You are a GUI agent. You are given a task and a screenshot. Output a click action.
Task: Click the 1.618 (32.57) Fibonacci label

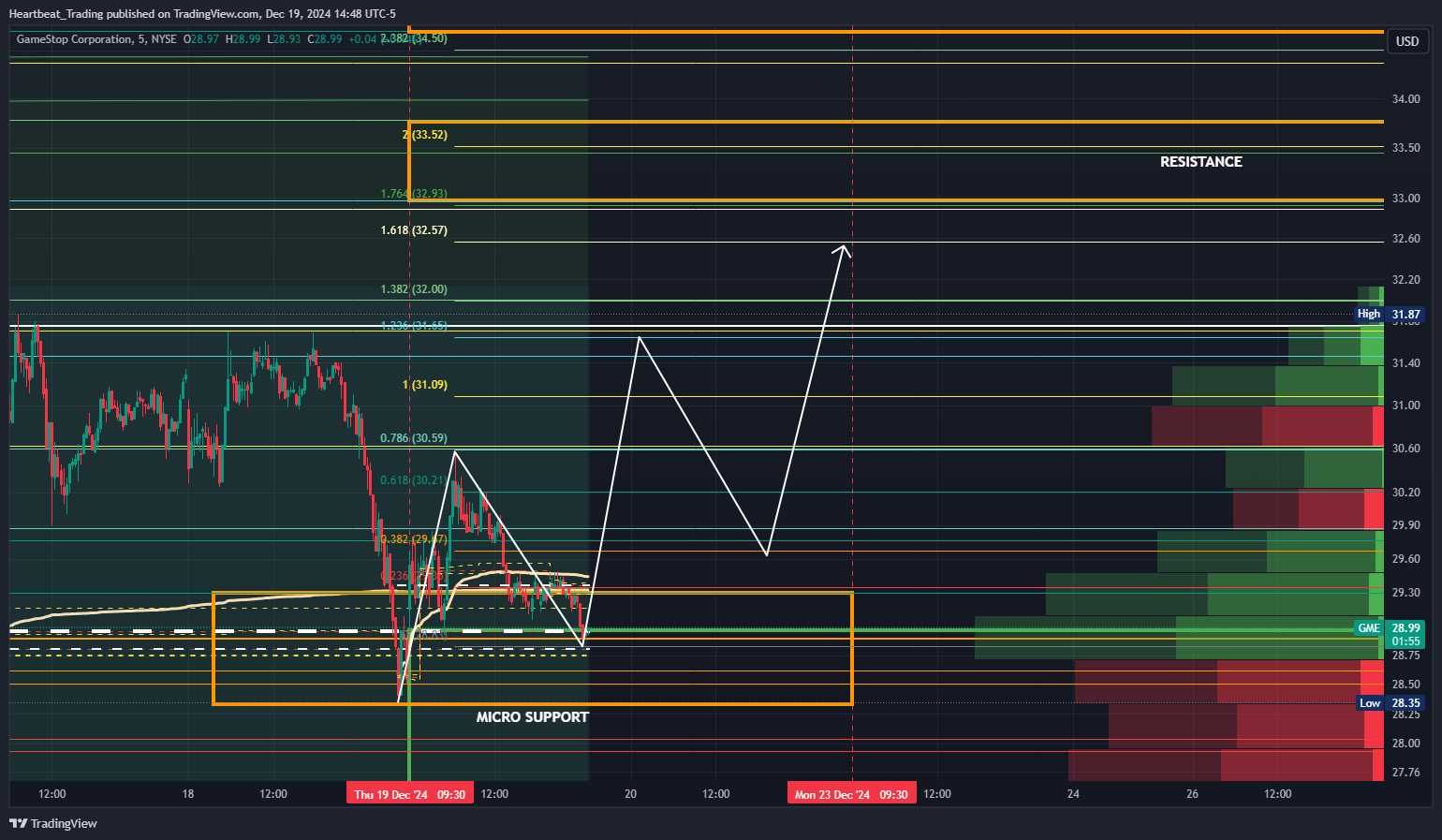[414, 230]
